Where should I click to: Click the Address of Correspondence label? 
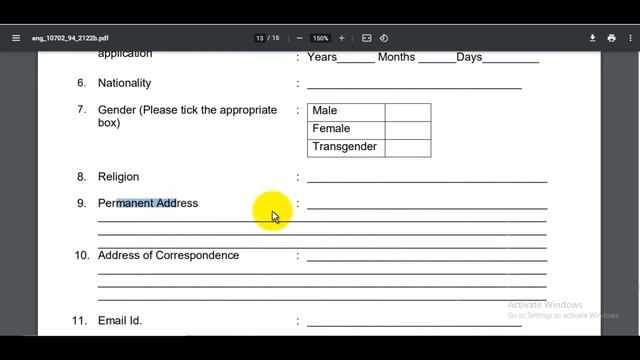point(169,255)
